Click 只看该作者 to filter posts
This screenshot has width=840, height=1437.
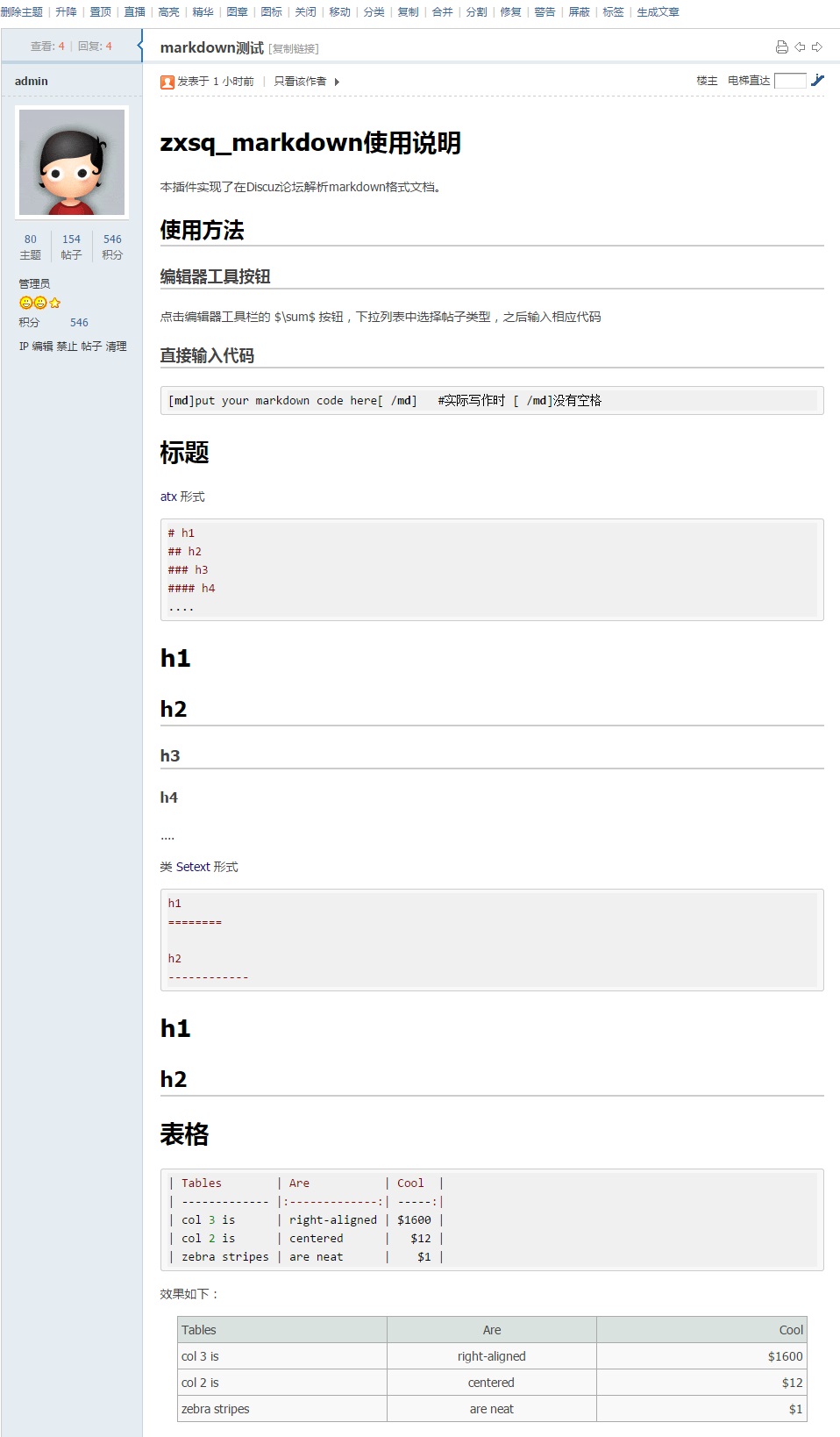click(x=300, y=82)
